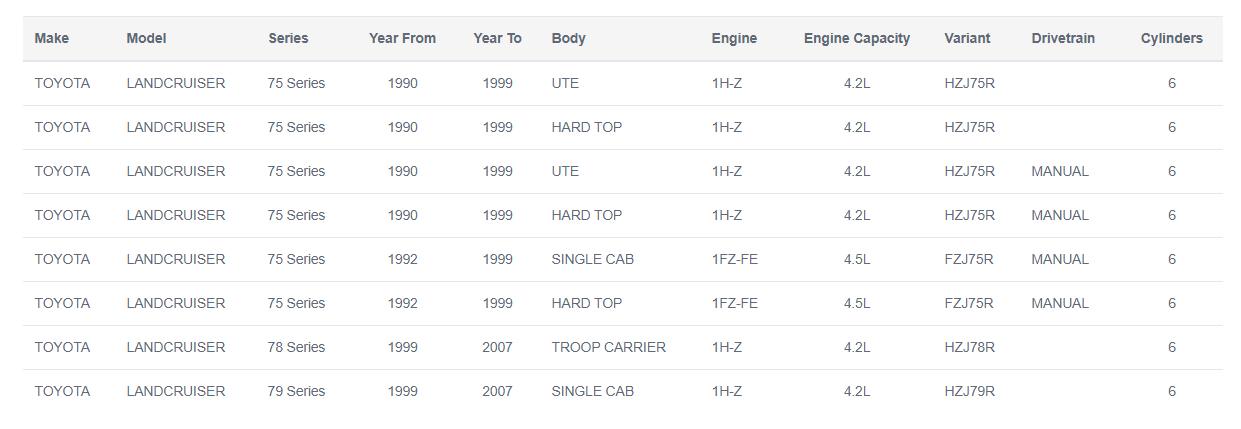Select the Year From column header
The width and height of the screenshot is (1241, 429).
coord(402,39)
